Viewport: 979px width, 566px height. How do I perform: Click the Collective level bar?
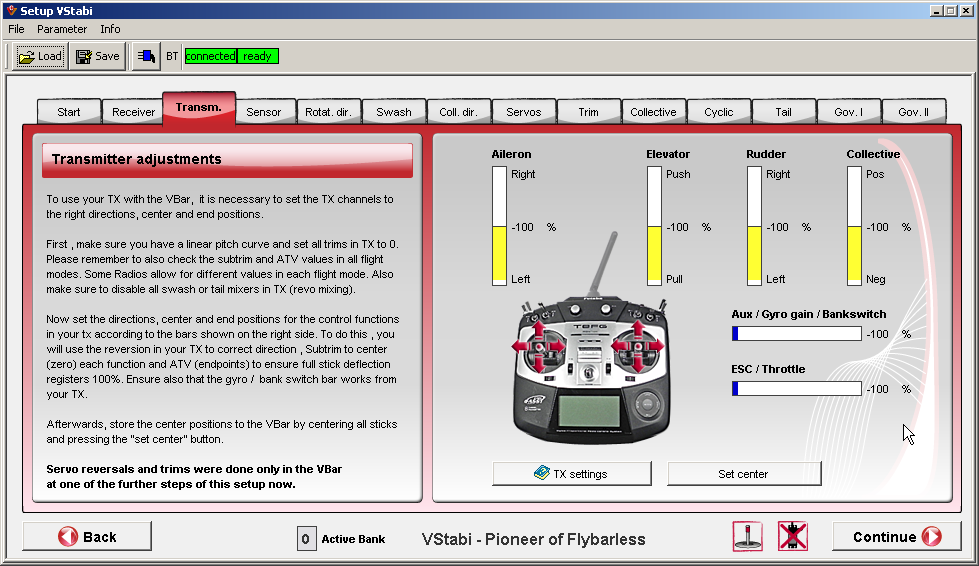[x=854, y=226]
